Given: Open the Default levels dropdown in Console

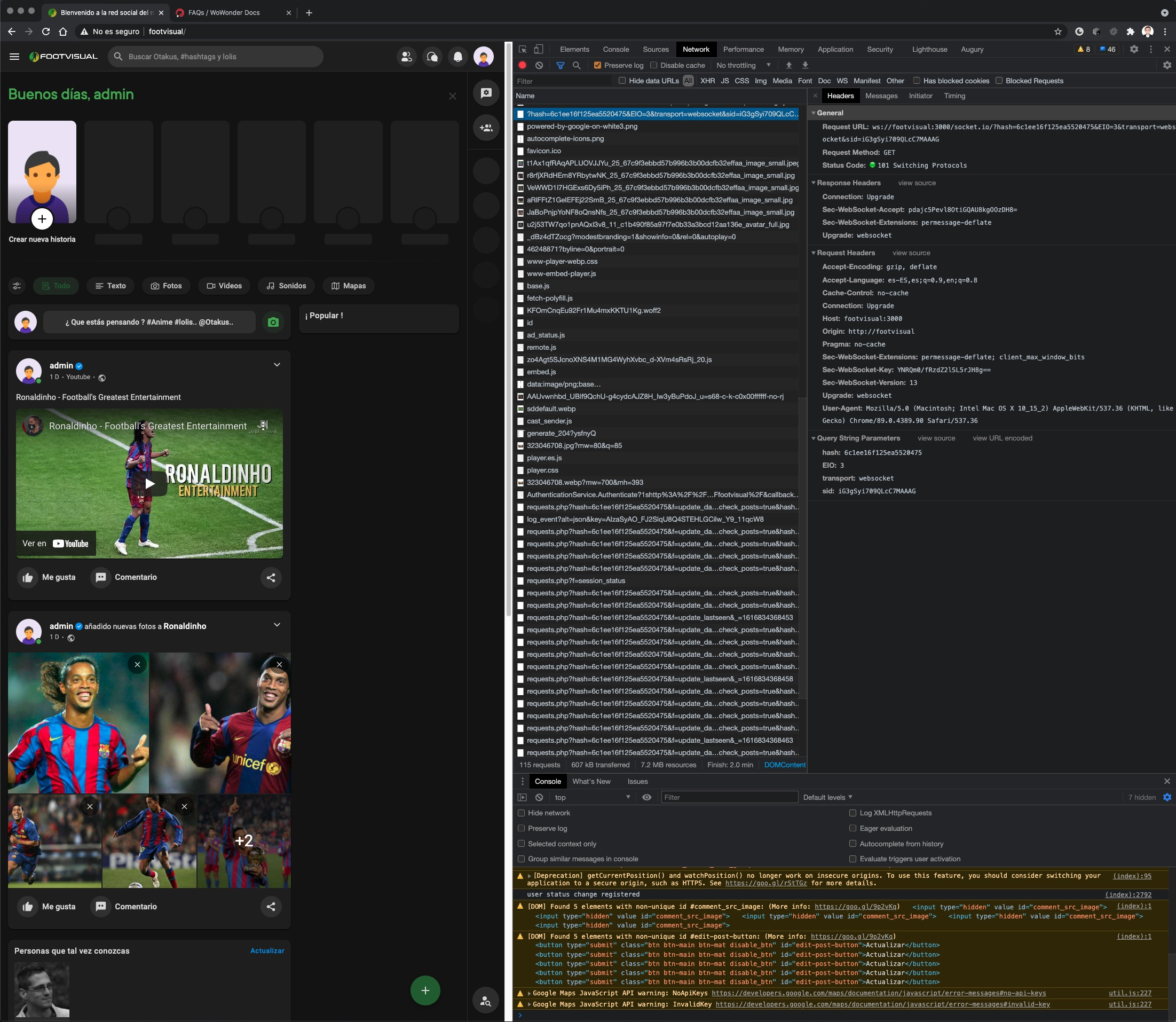Looking at the screenshot, I should point(827,797).
